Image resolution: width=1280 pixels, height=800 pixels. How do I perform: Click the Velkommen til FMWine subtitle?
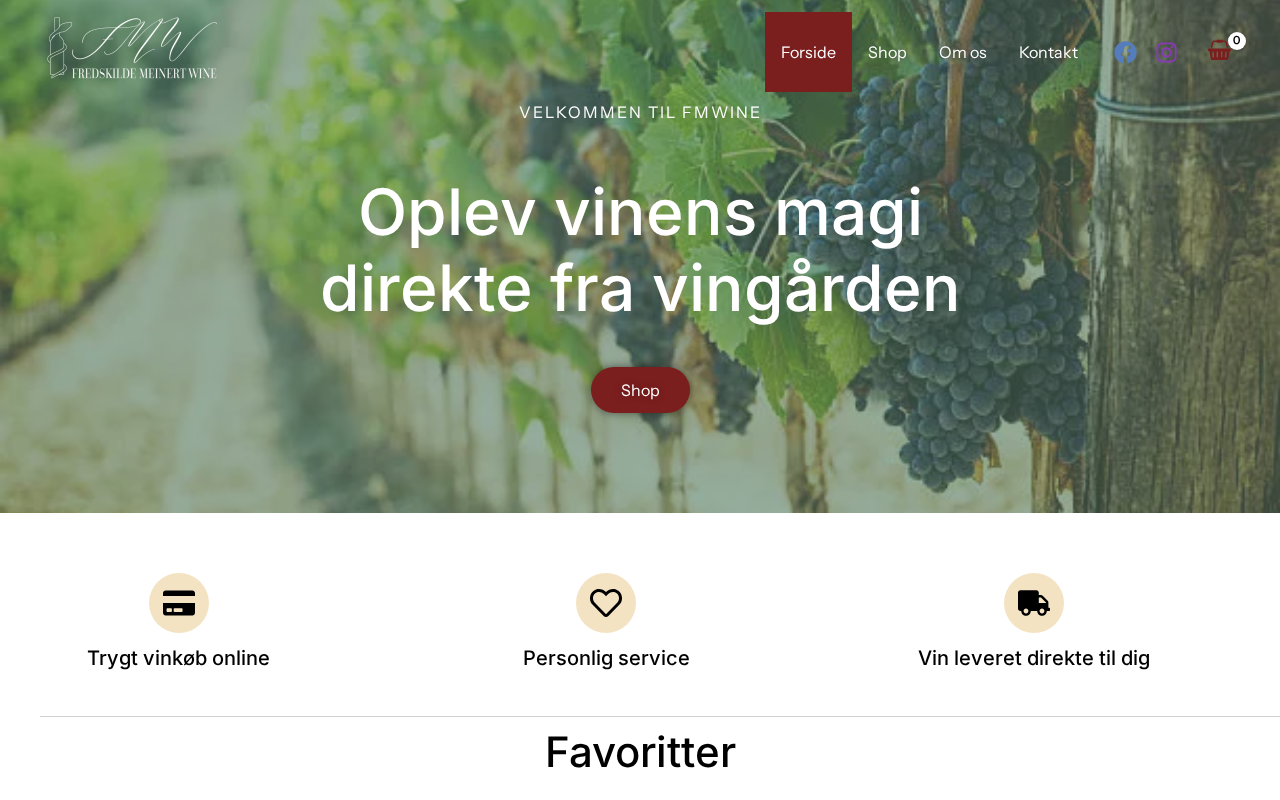pos(640,112)
